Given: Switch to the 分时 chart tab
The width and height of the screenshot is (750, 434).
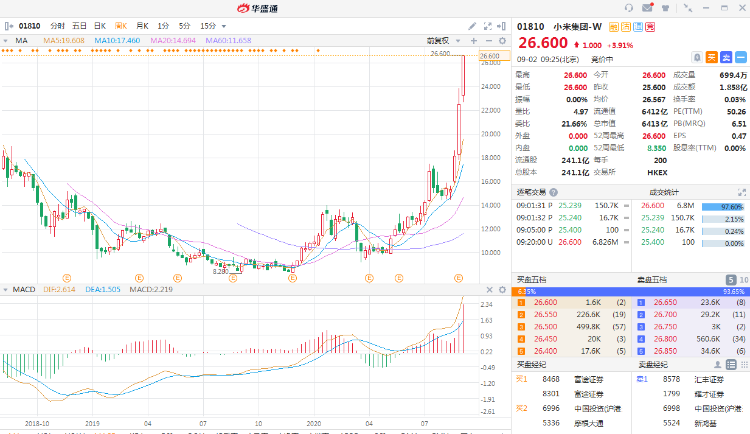Looking at the screenshot, I should click(57, 24).
